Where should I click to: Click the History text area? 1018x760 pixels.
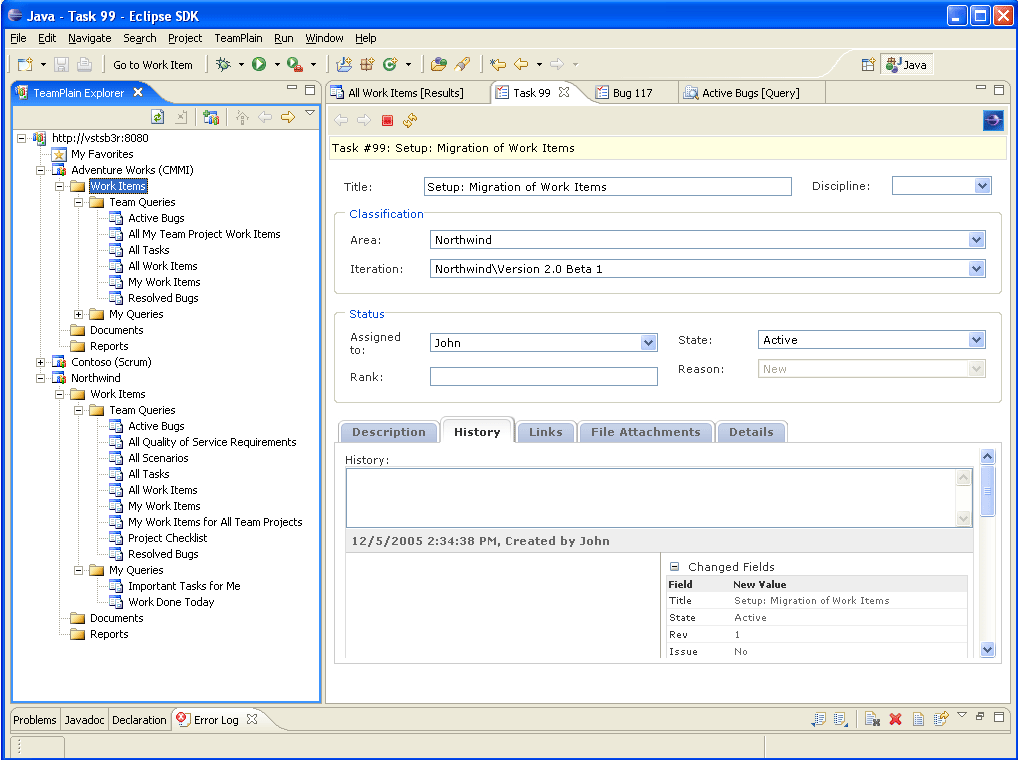651,498
